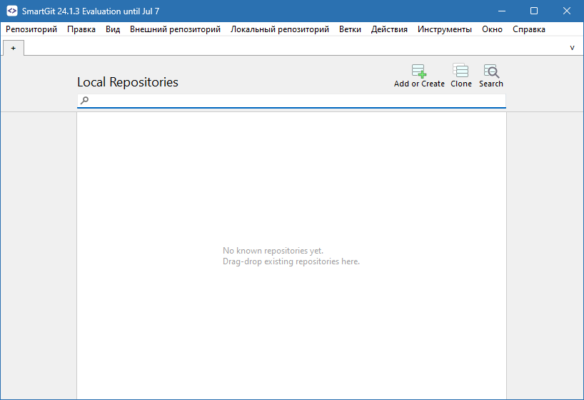Screen dimensions: 584x400
Task: Open the Действия menu
Action: click(389, 29)
